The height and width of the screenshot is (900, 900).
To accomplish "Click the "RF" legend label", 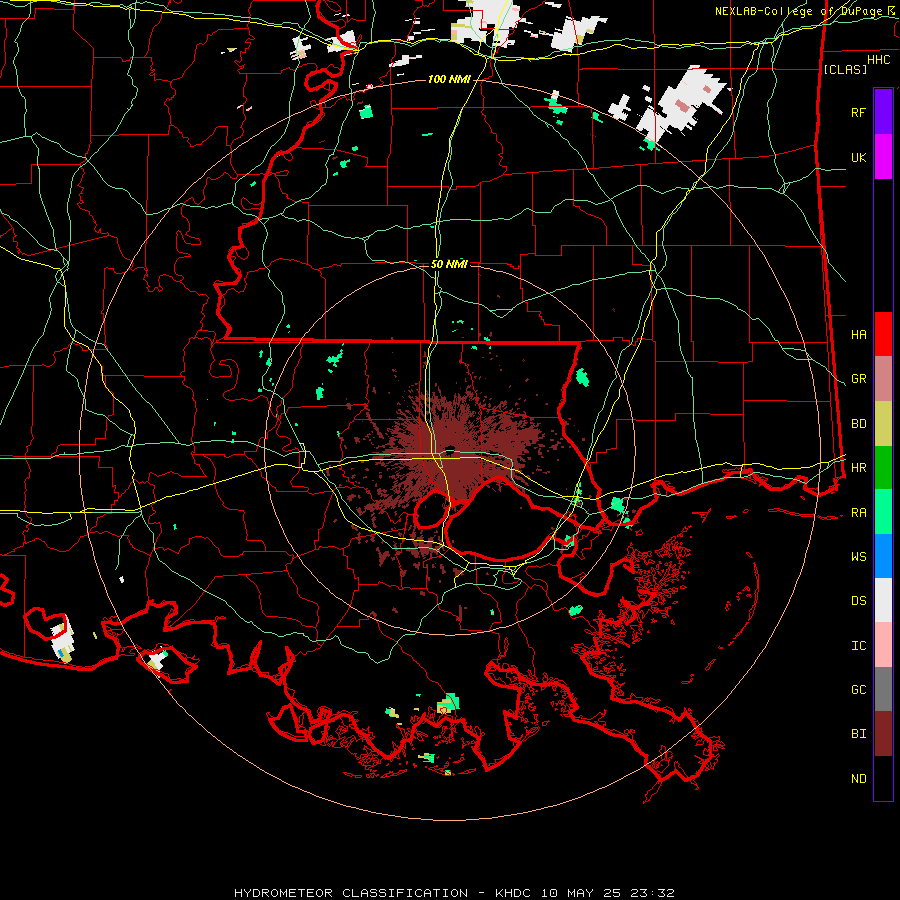I will (858, 112).
